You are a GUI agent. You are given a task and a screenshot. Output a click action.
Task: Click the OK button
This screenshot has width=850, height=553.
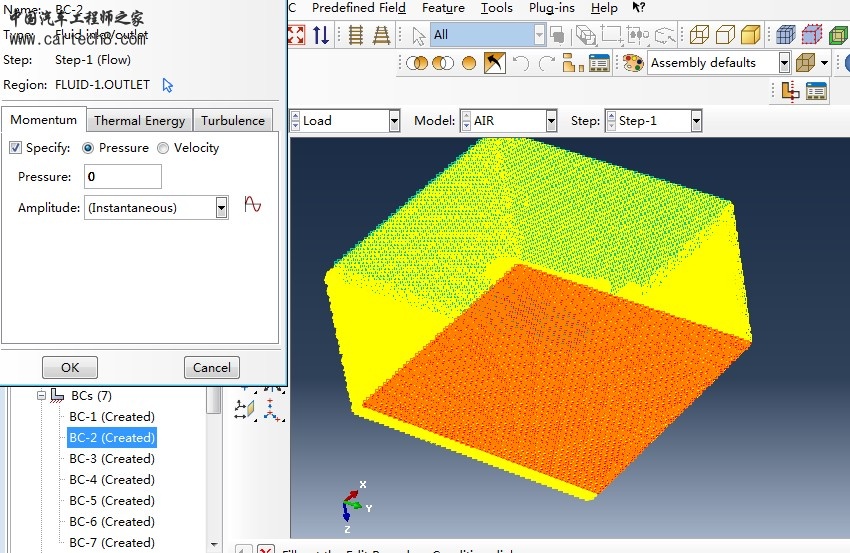(69, 367)
